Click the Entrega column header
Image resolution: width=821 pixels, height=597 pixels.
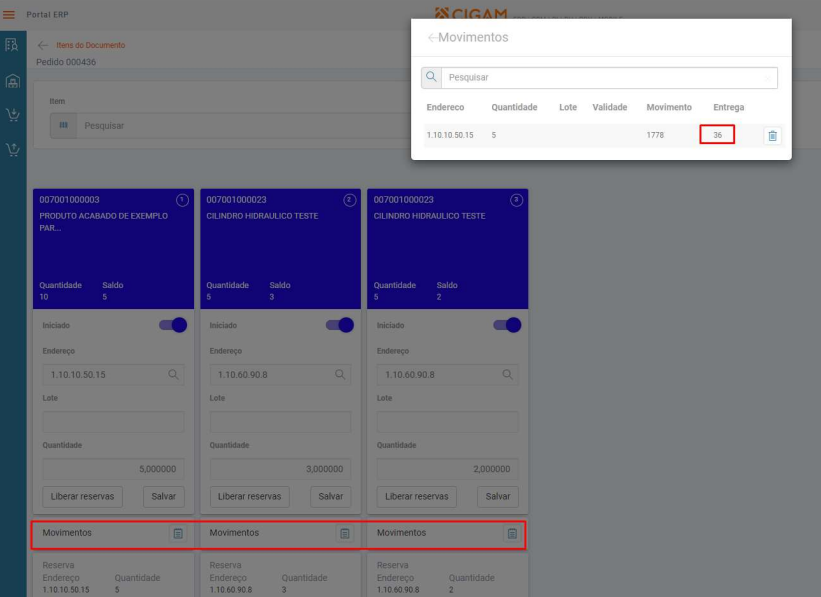coord(728,107)
